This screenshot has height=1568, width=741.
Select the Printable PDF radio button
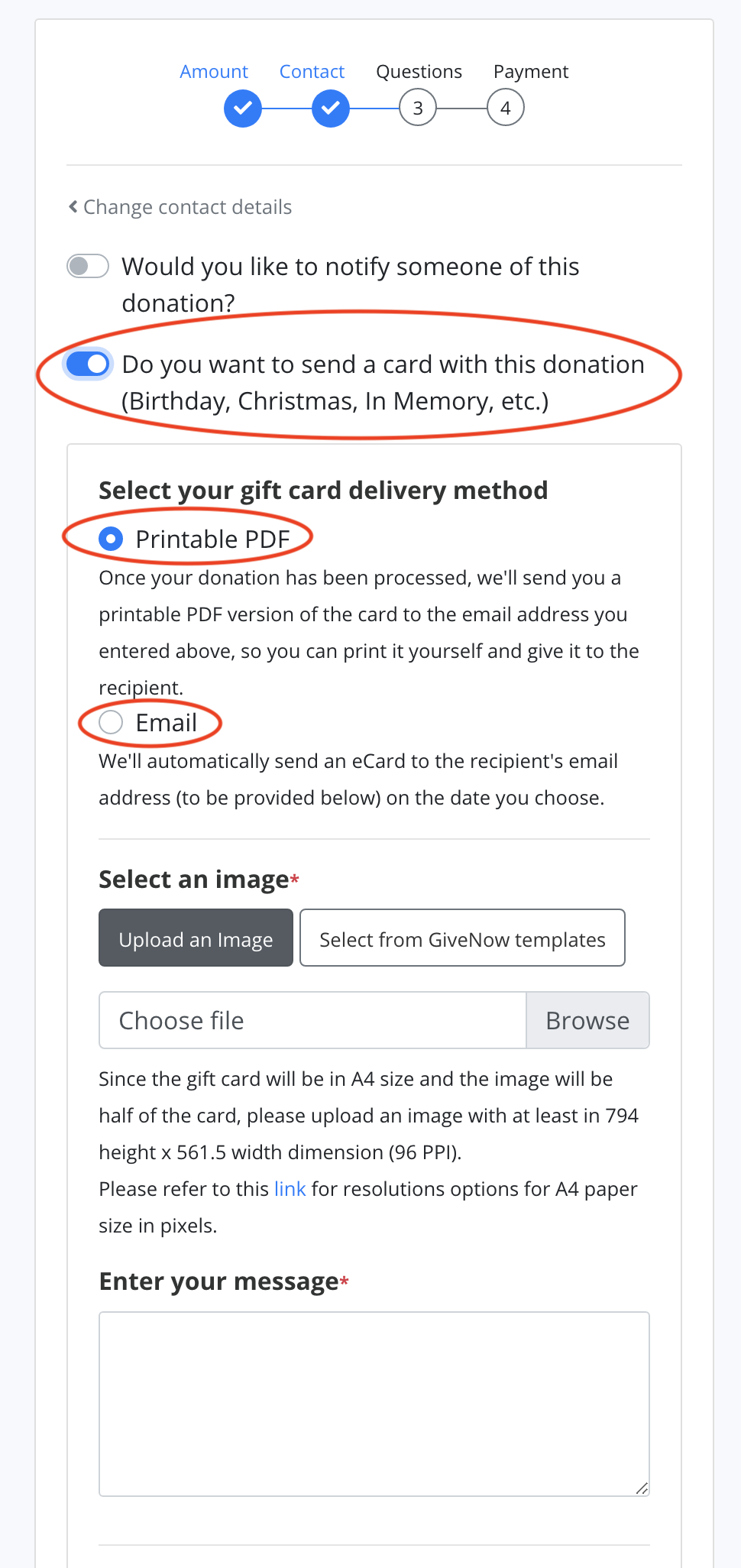coord(111,538)
